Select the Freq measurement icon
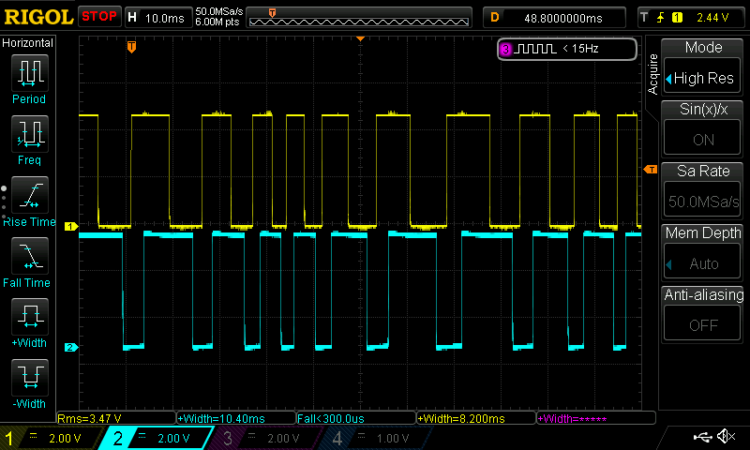The image size is (750, 450). [x=30, y=133]
